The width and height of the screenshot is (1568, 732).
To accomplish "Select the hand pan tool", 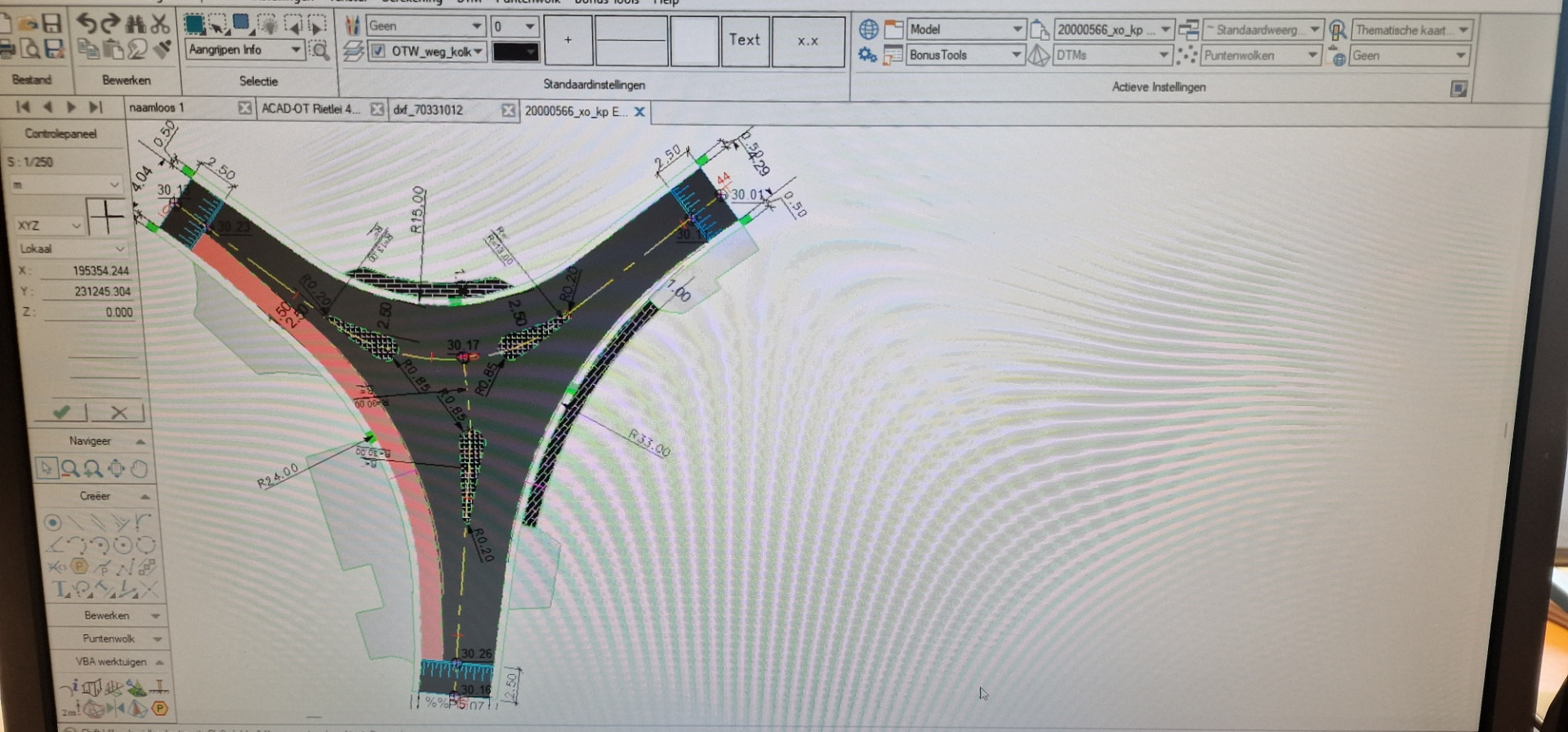I will point(140,468).
